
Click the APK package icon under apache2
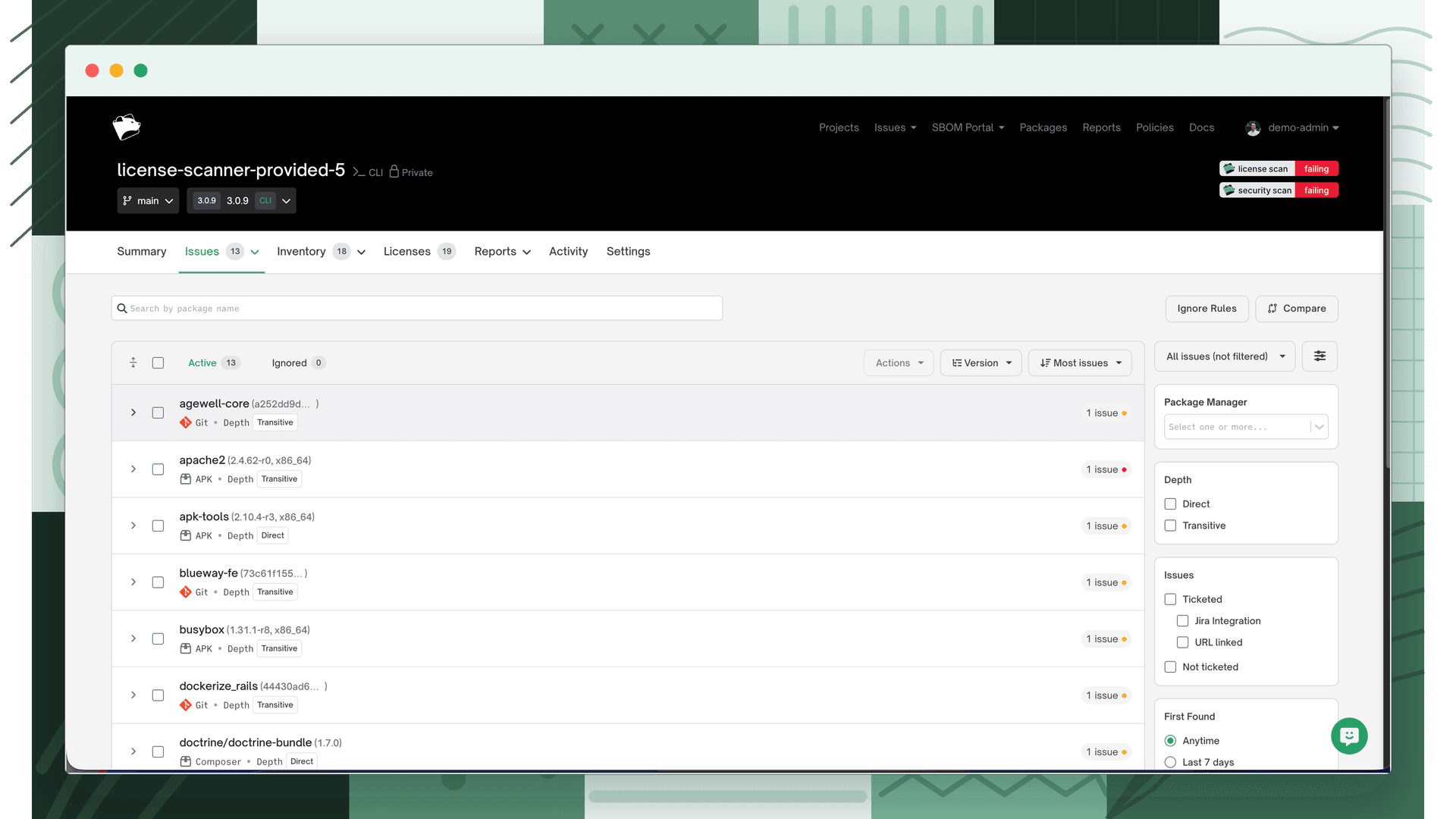click(186, 479)
